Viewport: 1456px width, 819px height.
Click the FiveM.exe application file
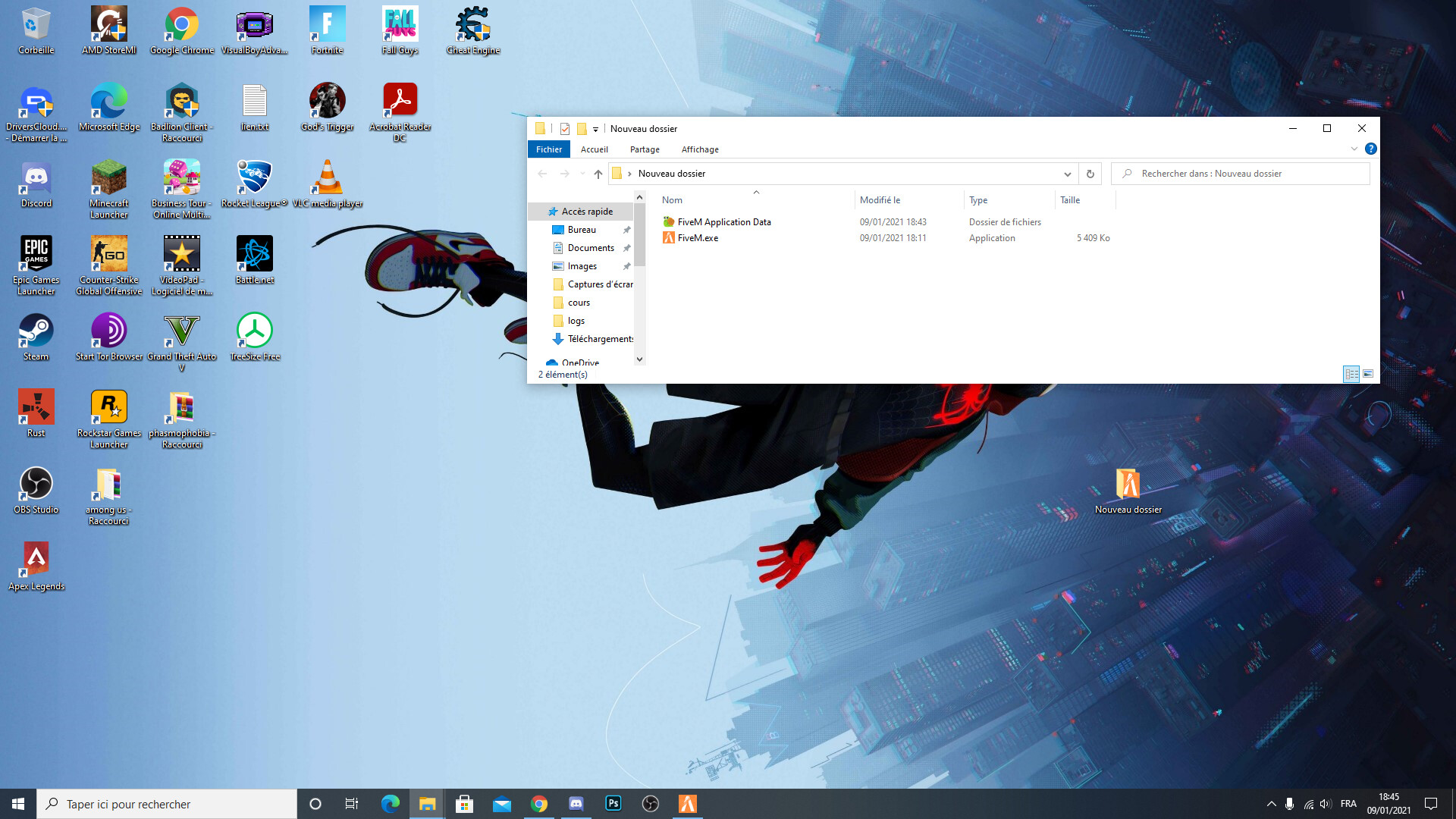[x=698, y=238]
